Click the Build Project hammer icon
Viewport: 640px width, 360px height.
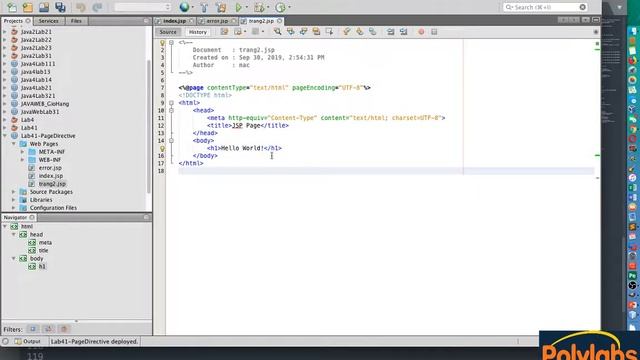(x=204, y=7)
